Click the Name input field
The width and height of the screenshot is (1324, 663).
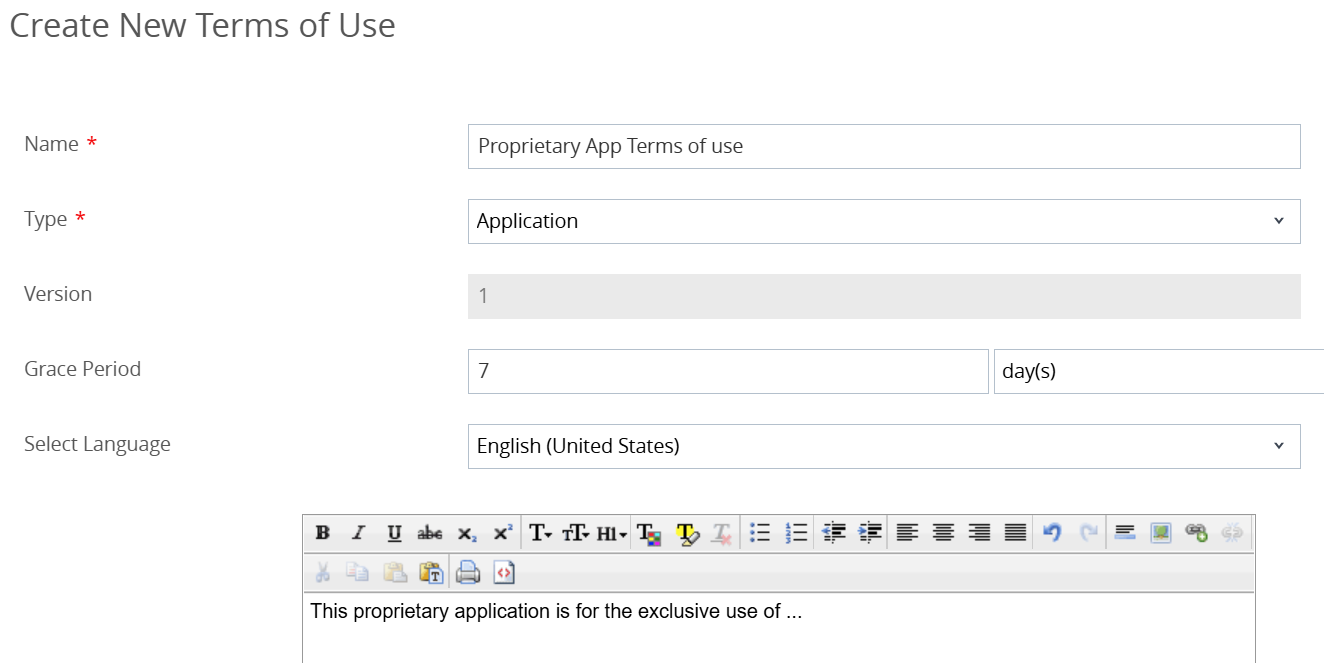pos(884,146)
